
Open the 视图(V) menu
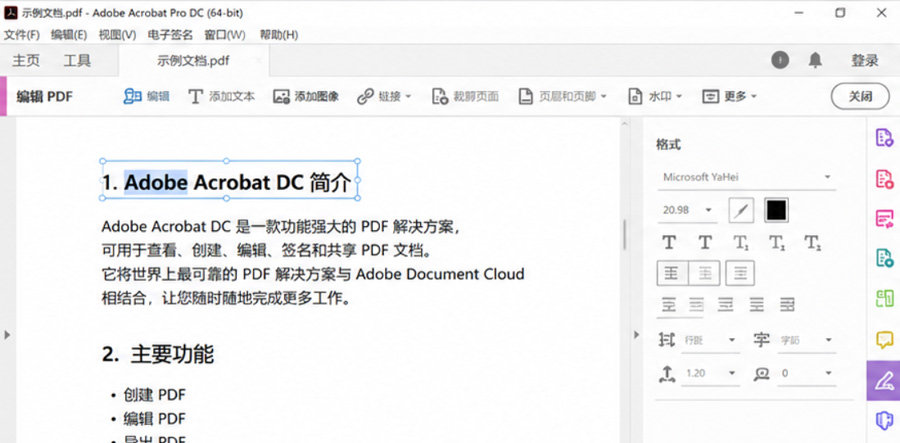(117, 35)
